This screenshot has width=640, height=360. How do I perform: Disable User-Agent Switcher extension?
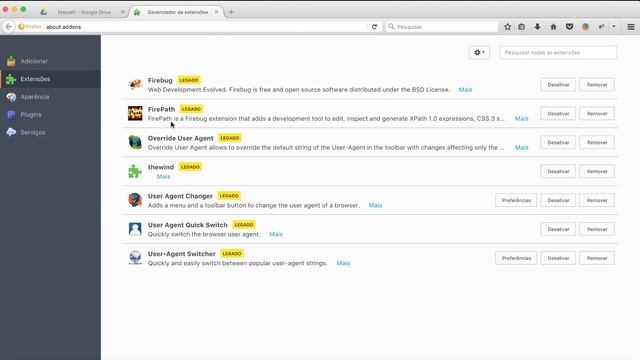click(558, 258)
